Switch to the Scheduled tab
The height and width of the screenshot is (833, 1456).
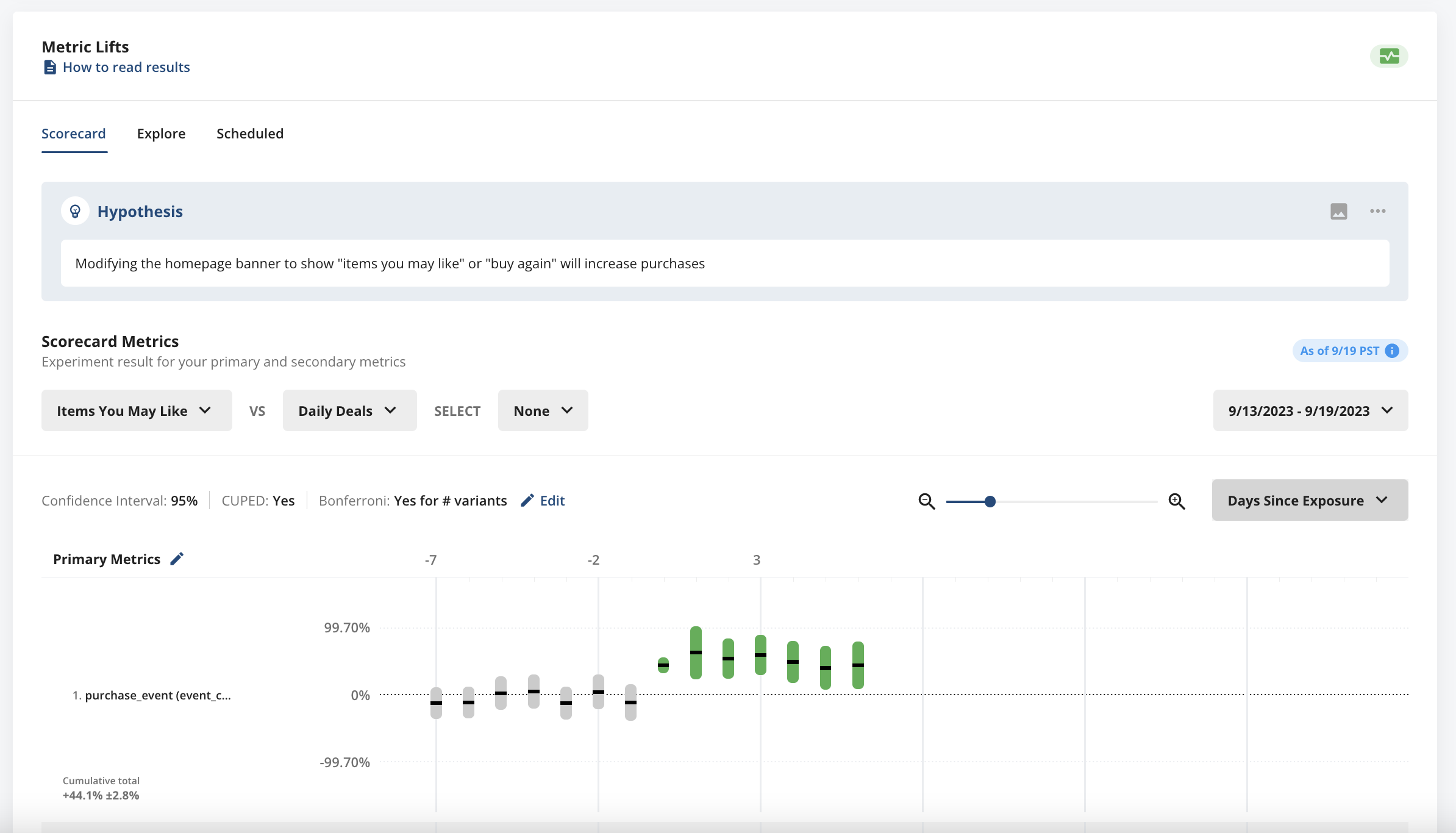250,133
